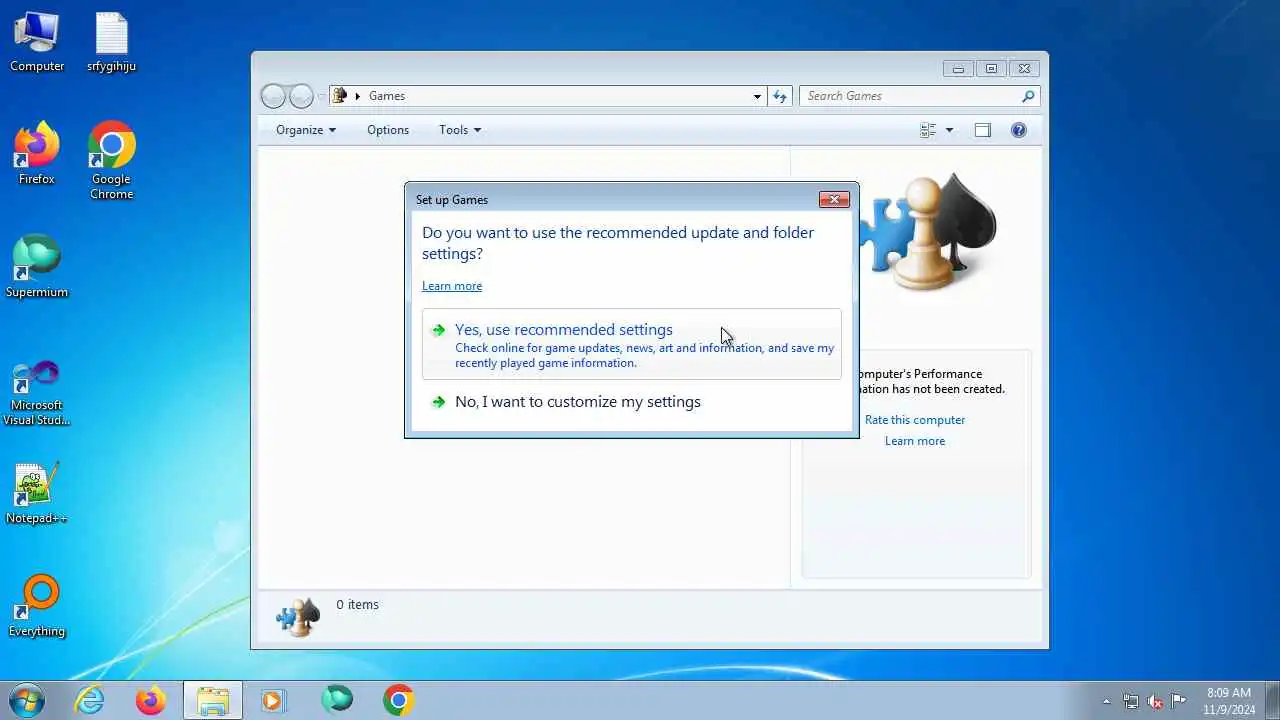This screenshot has height=720, width=1280.
Task: Click the Games folder icon in address bar
Action: (x=340, y=96)
